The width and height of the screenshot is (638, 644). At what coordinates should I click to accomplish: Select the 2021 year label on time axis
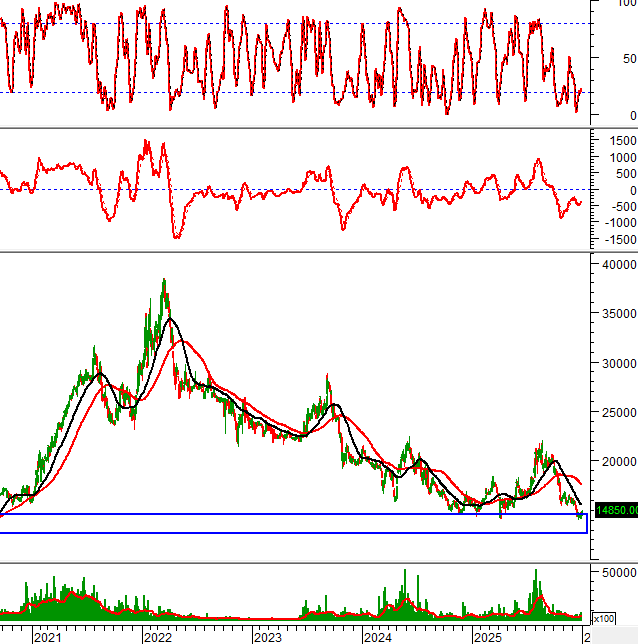point(46,636)
